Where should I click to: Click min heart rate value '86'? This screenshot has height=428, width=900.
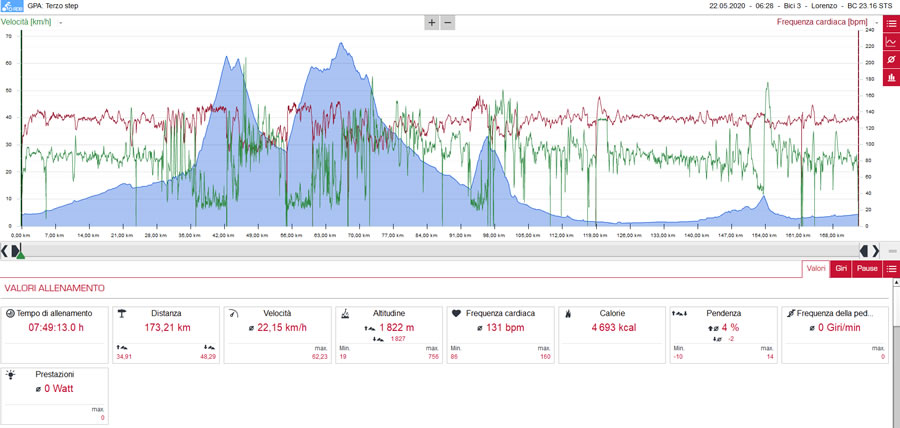[x=454, y=357]
